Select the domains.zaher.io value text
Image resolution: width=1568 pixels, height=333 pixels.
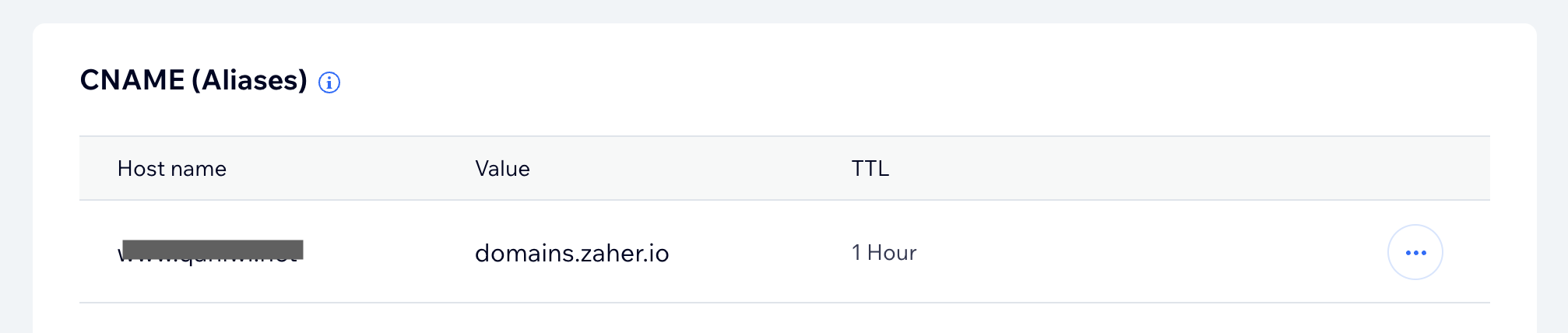571,253
